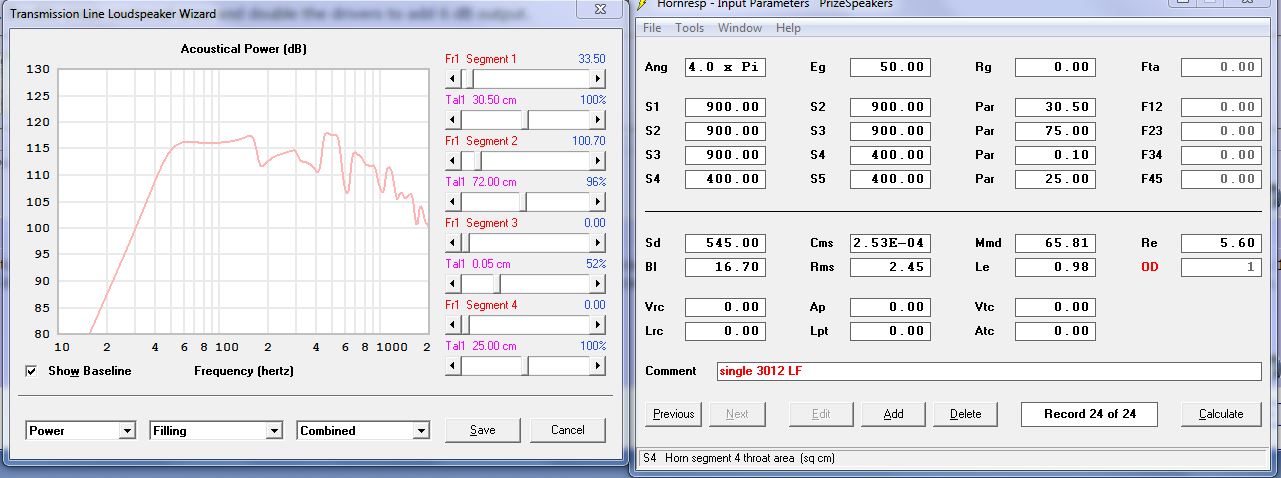Click the Bl field showing 16.70

point(725,267)
